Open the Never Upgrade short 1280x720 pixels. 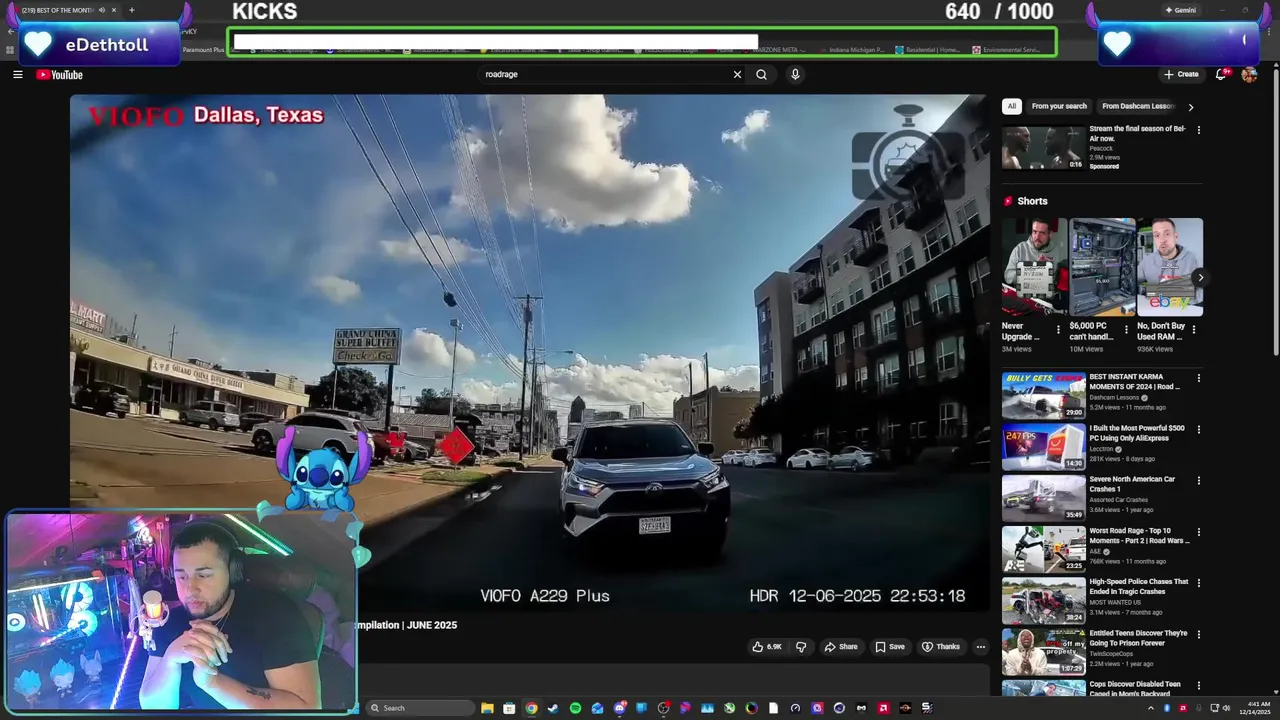coord(1034,267)
